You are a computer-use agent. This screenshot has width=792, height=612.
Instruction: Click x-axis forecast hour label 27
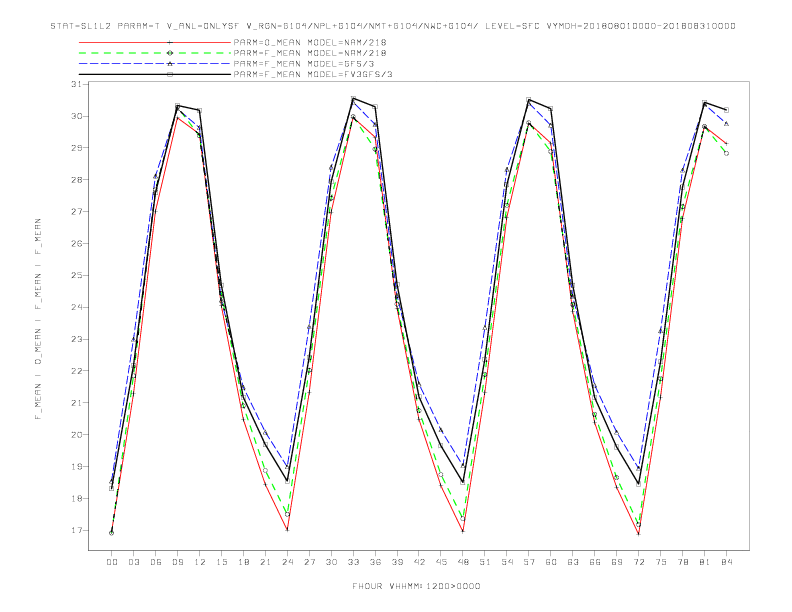pos(309,562)
